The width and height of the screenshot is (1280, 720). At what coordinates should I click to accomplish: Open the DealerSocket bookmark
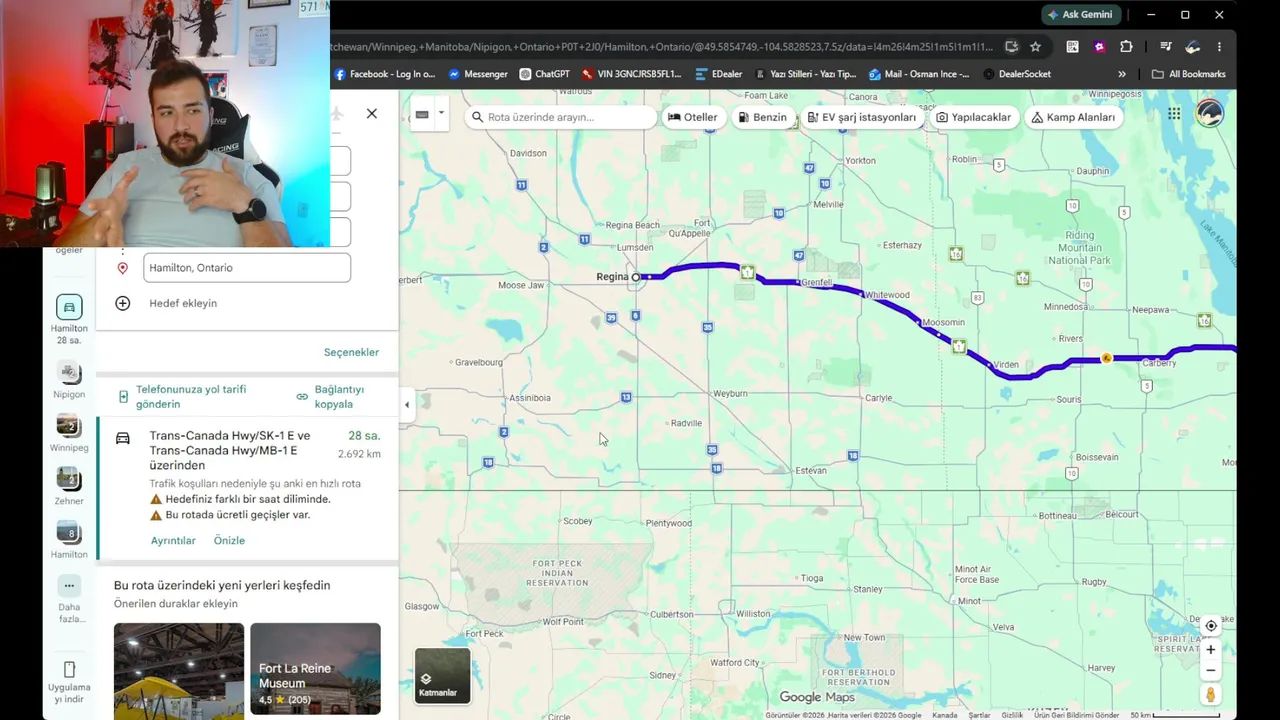1017,74
